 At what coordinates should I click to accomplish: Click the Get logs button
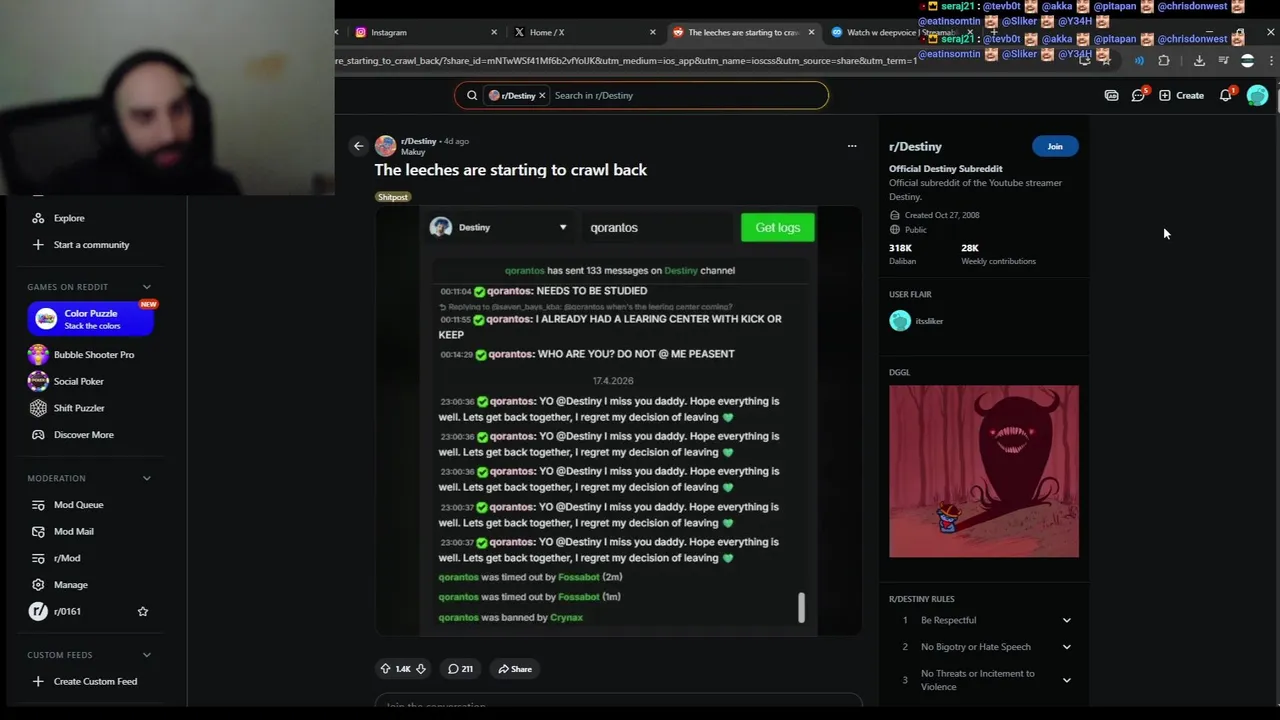[777, 227]
